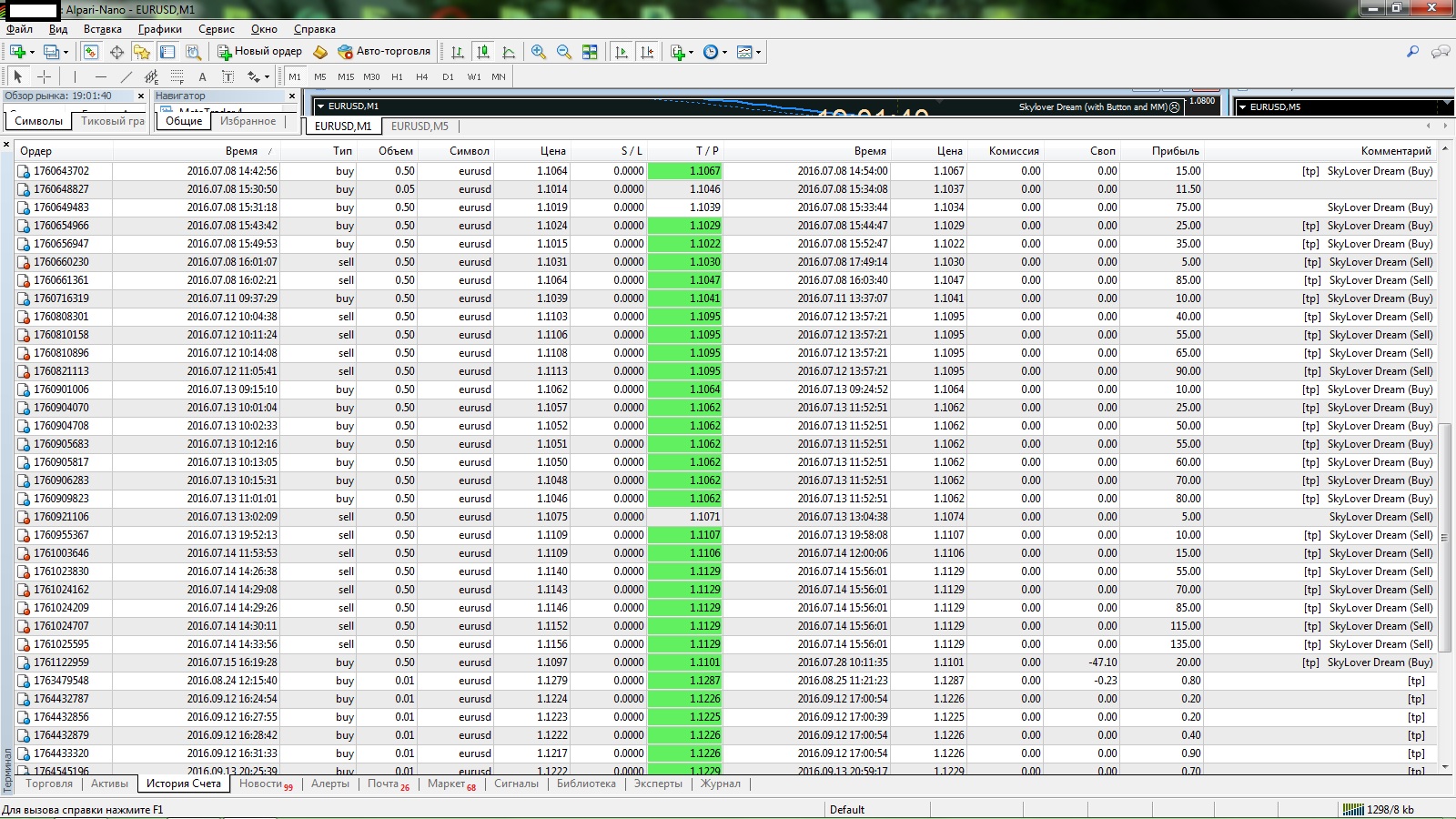Select the H4 timeframe button
1456x819 pixels.
421,76
